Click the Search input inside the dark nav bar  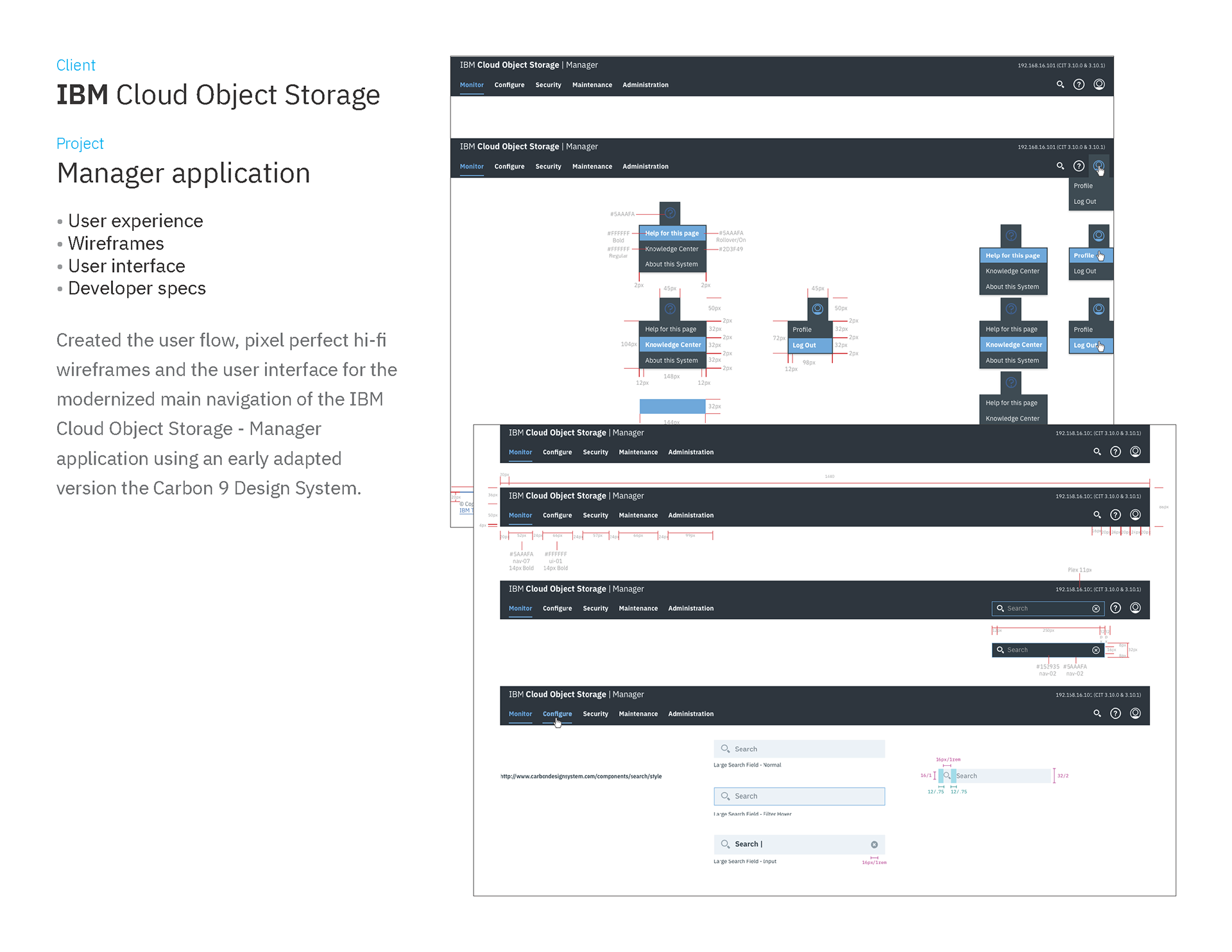pos(1048,608)
